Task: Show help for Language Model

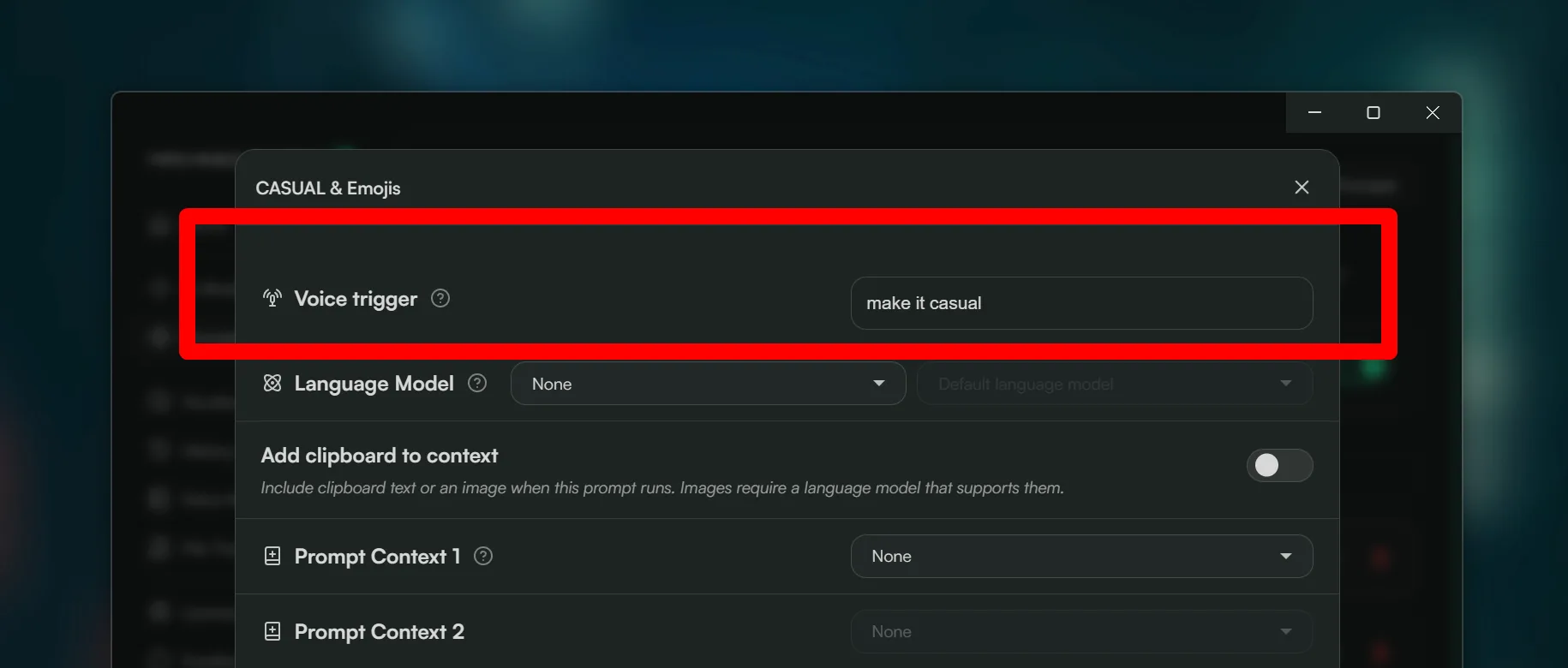Action: (x=477, y=383)
